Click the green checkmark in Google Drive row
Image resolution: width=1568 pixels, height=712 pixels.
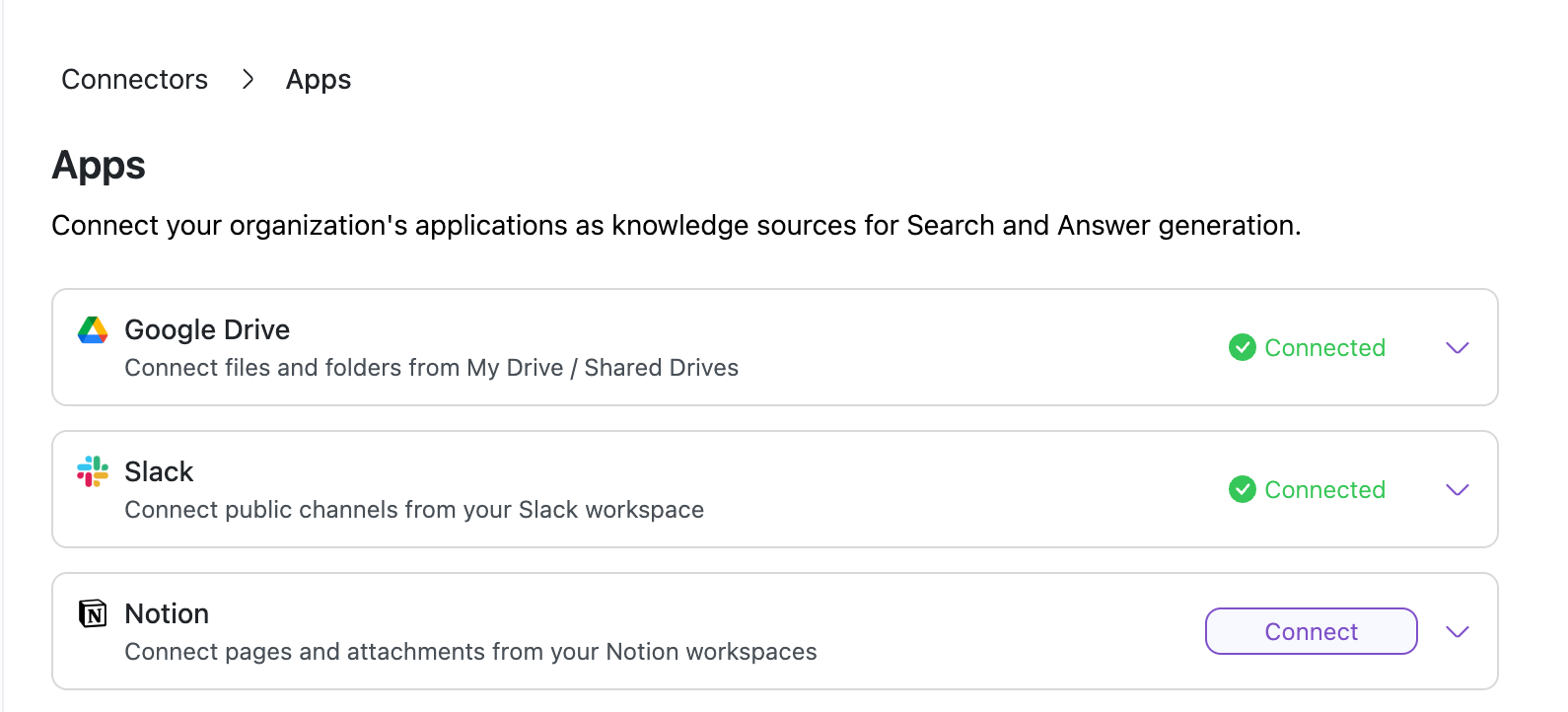pos(1242,347)
